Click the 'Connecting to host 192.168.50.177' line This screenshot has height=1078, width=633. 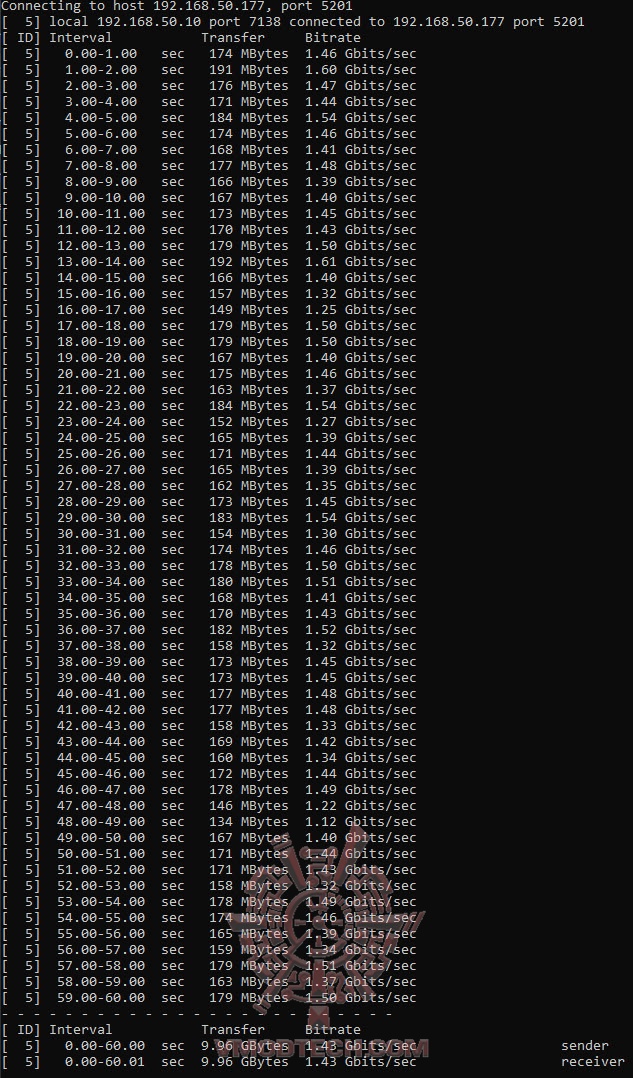(x=177, y=6)
